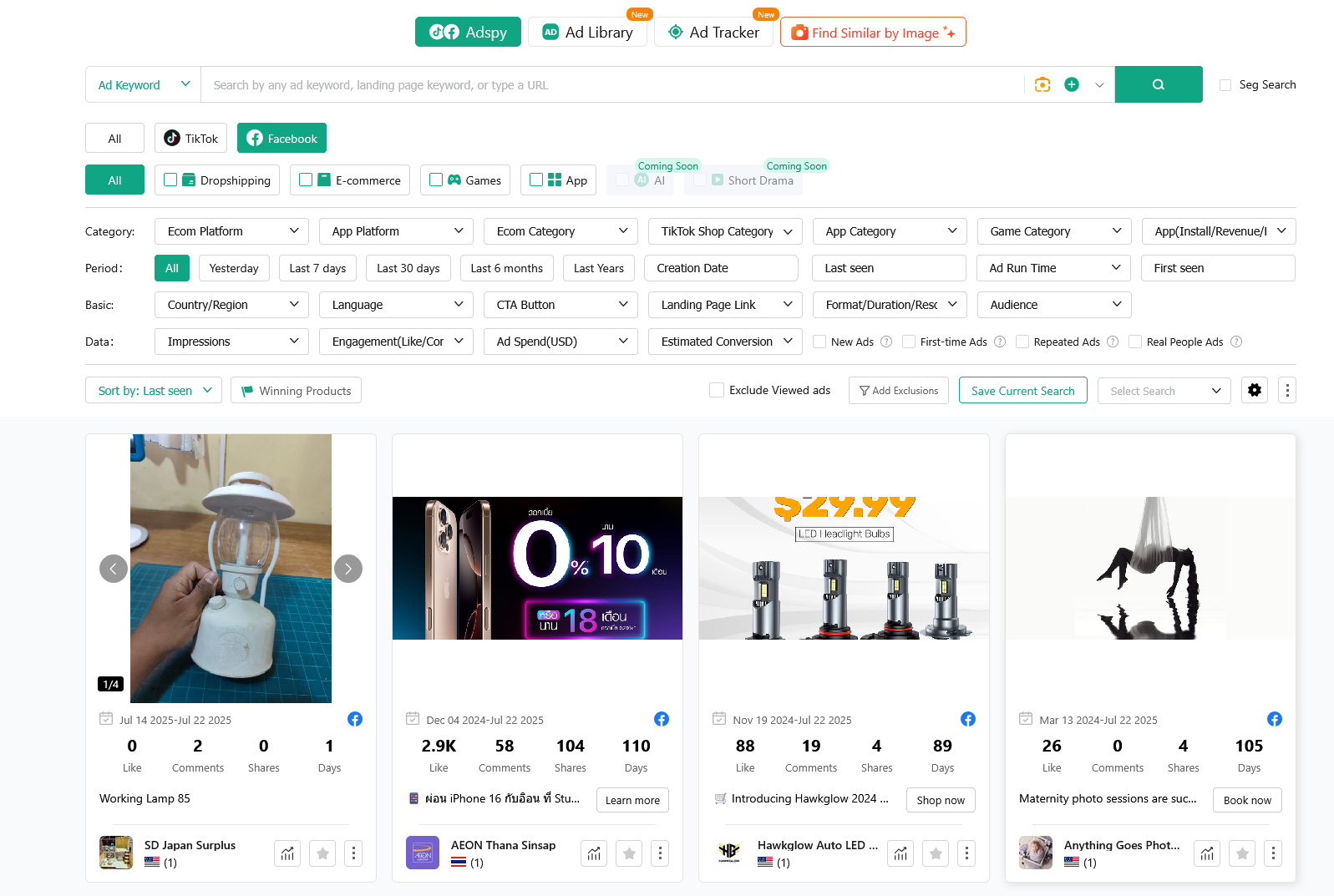Tick the Repeated Ads checkbox
The width and height of the screenshot is (1334, 896).
click(1022, 342)
